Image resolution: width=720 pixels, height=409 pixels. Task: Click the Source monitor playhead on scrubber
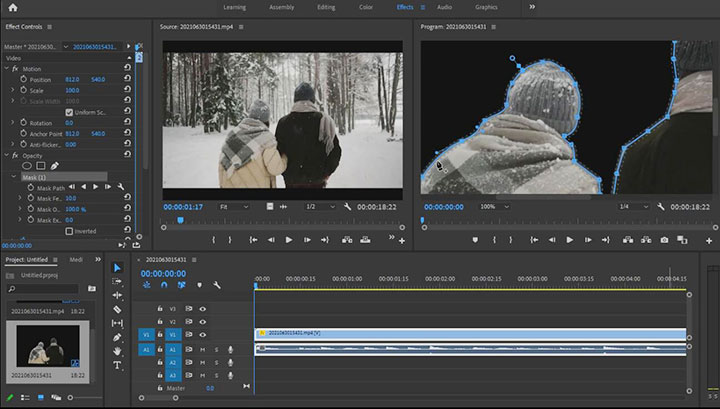pos(180,219)
